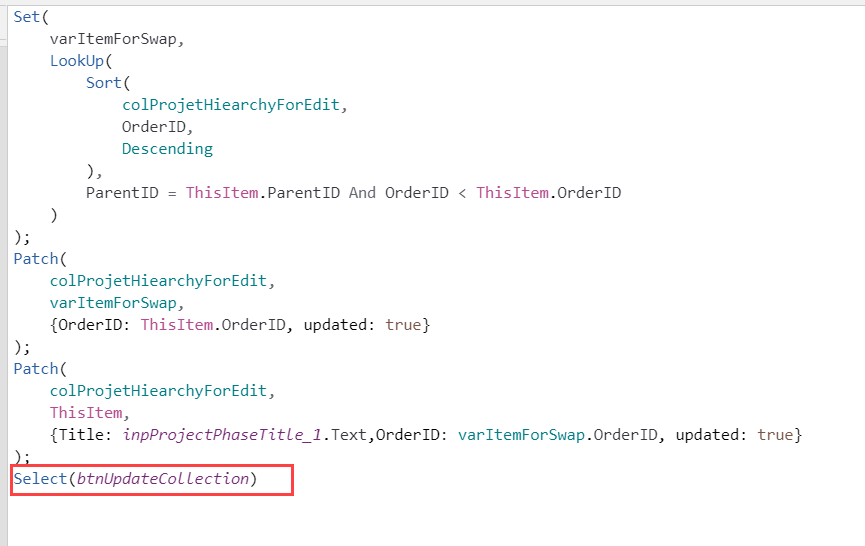Click ThisItem.ParentID in the LookUp condition
The width and height of the screenshot is (865, 546).
pyautogui.click(x=263, y=192)
